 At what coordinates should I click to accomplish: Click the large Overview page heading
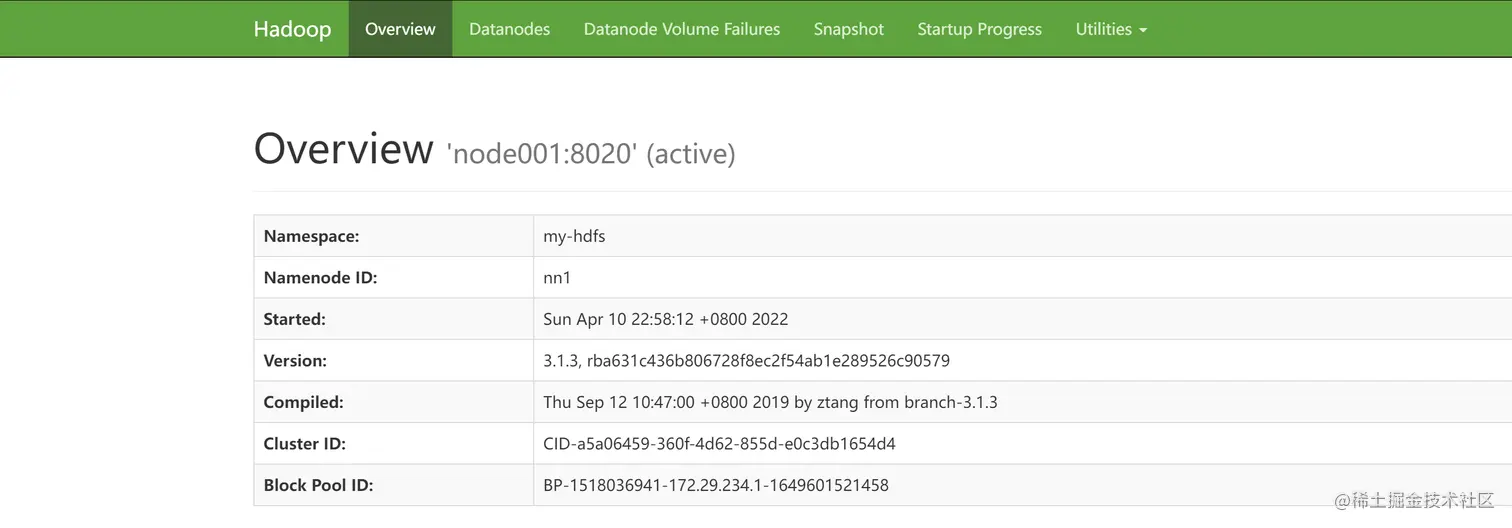343,149
